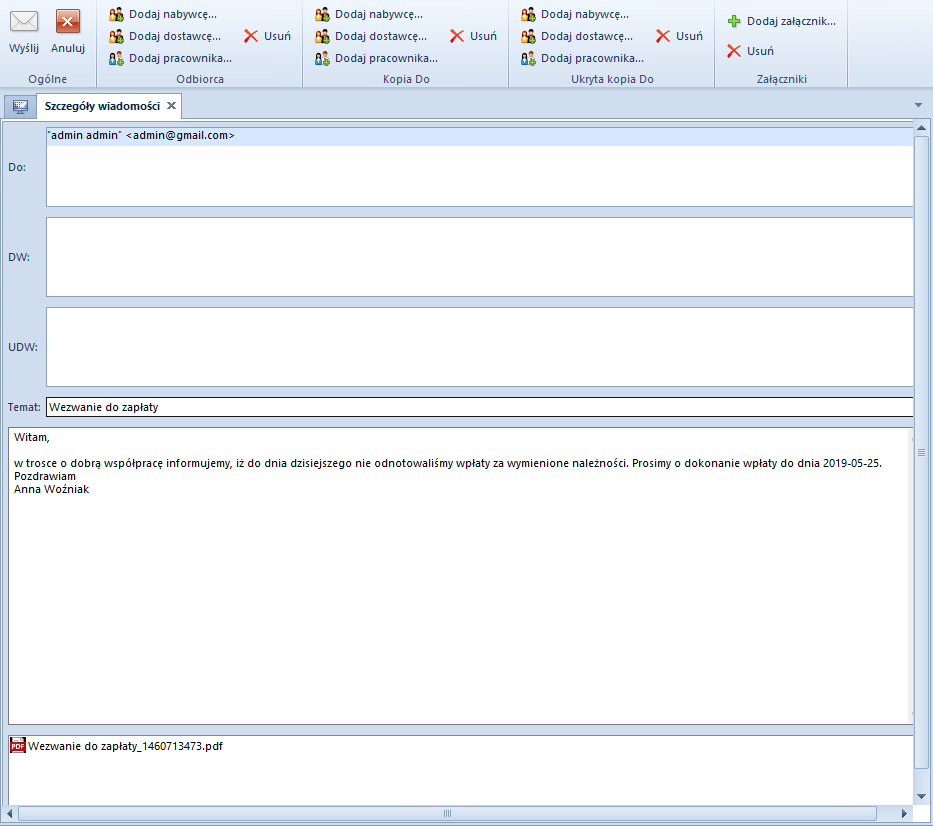
Task: Click the Pozdrawiam line in message
Action: coord(45,476)
